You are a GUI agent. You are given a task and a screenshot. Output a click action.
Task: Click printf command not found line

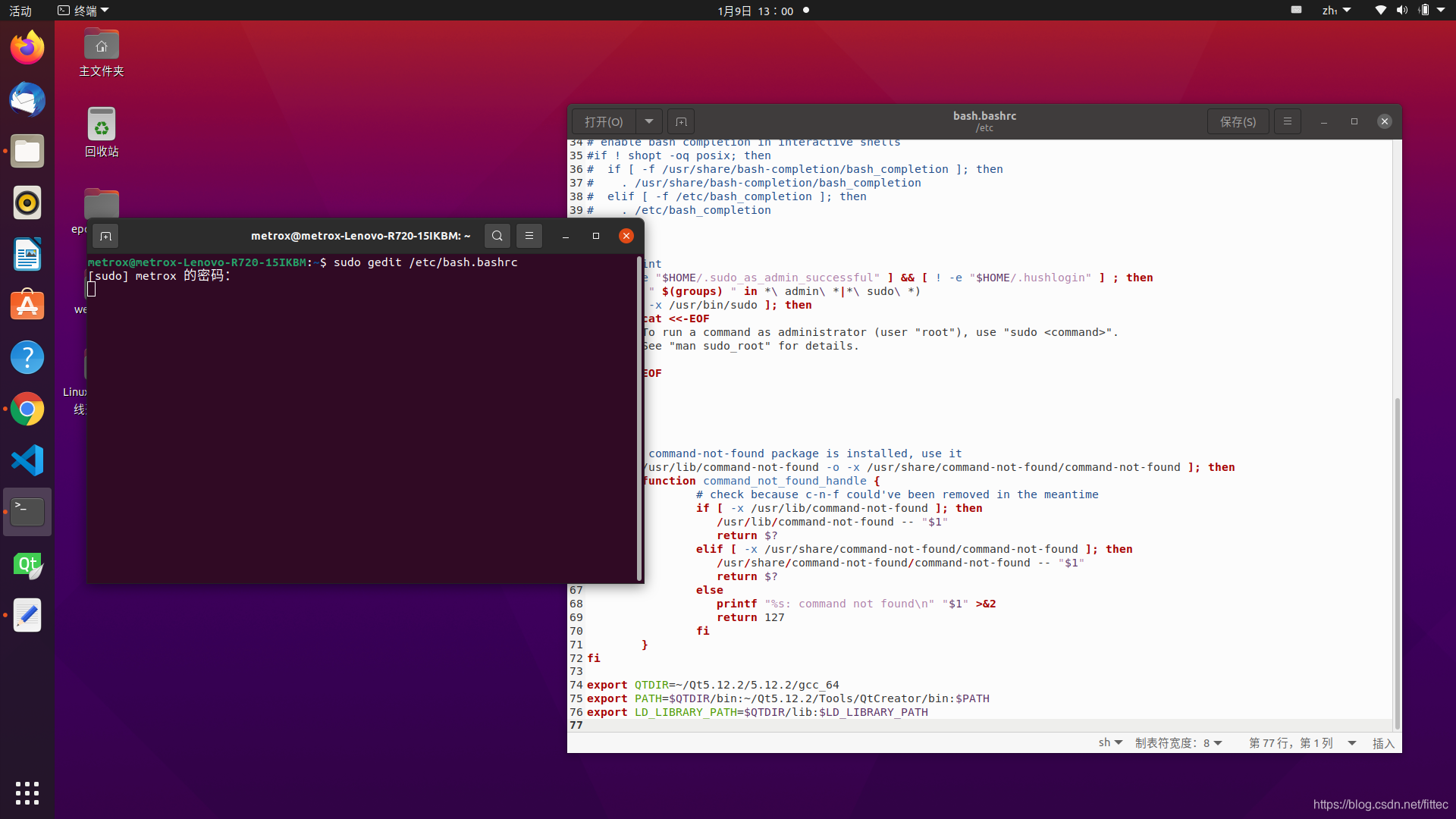coord(856,604)
